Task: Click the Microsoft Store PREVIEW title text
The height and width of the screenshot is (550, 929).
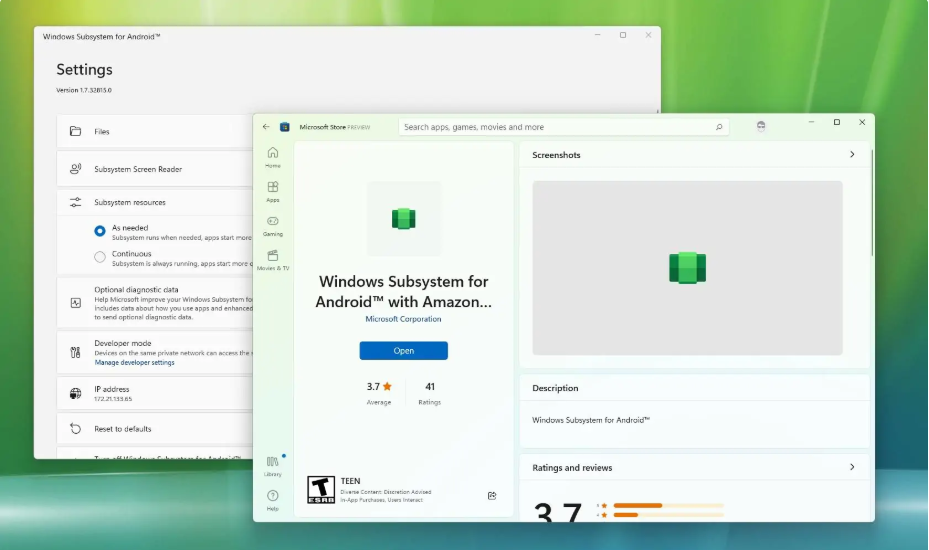Action: click(335, 127)
